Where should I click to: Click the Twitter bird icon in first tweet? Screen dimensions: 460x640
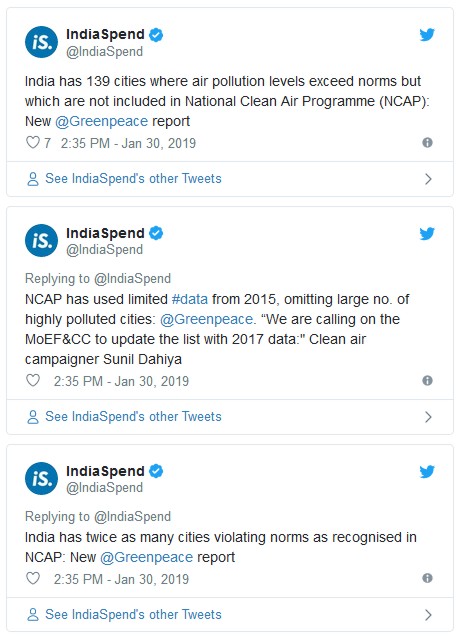pyautogui.click(x=427, y=35)
